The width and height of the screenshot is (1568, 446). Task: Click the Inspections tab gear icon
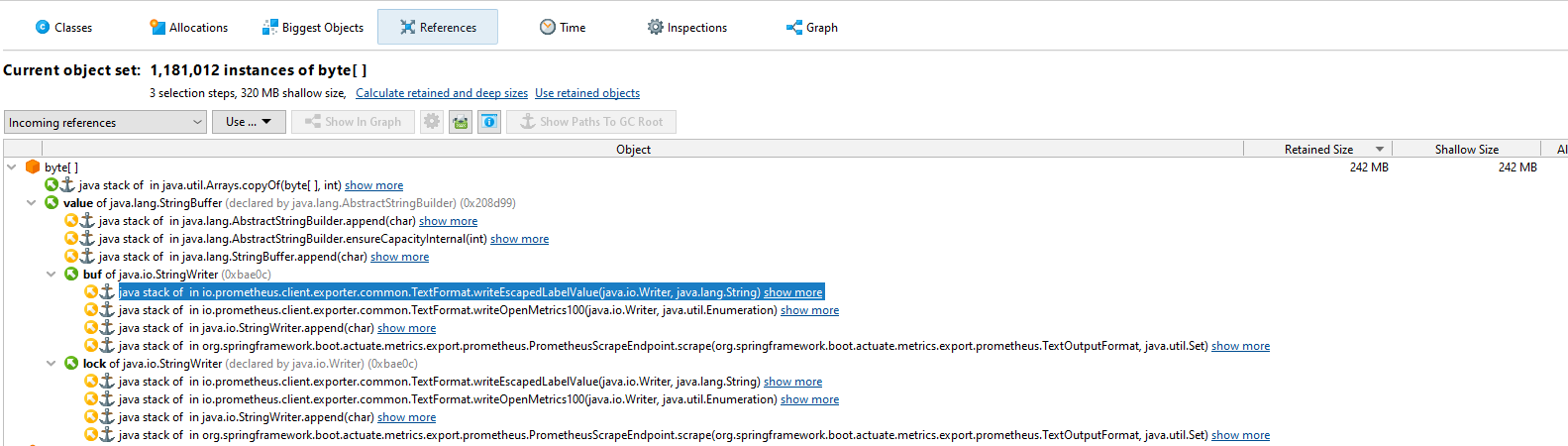(655, 28)
